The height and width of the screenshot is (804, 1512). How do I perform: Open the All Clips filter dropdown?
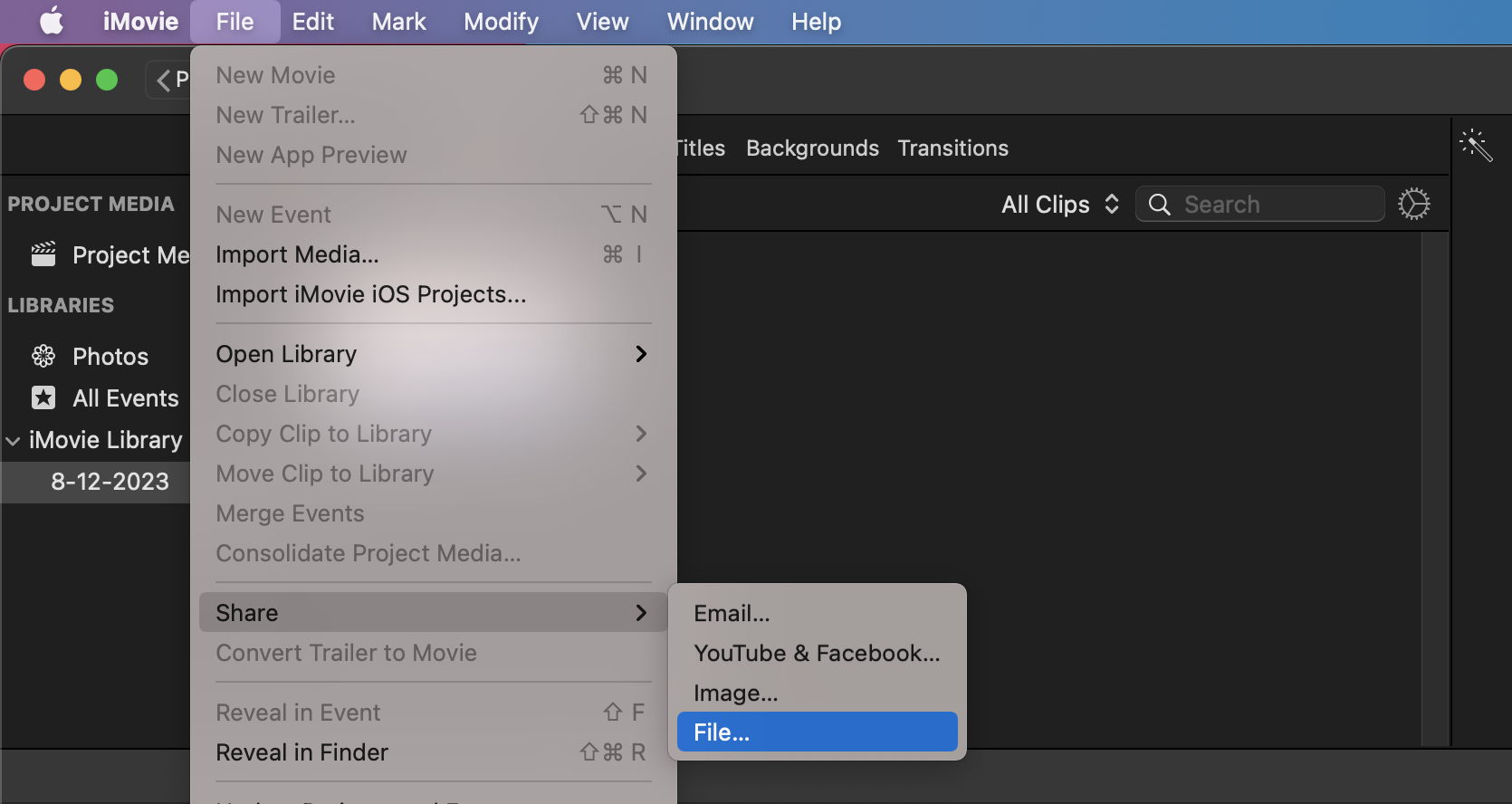pos(1060,205)
